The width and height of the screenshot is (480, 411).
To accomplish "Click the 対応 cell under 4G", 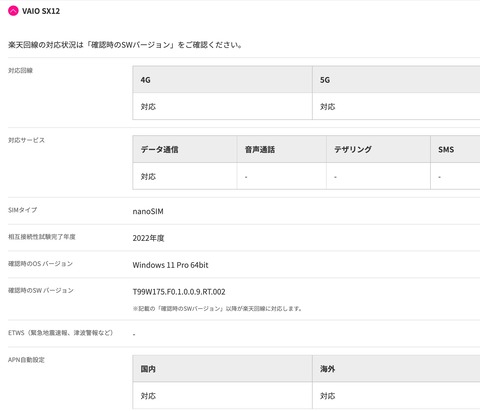I will point(222,106).
